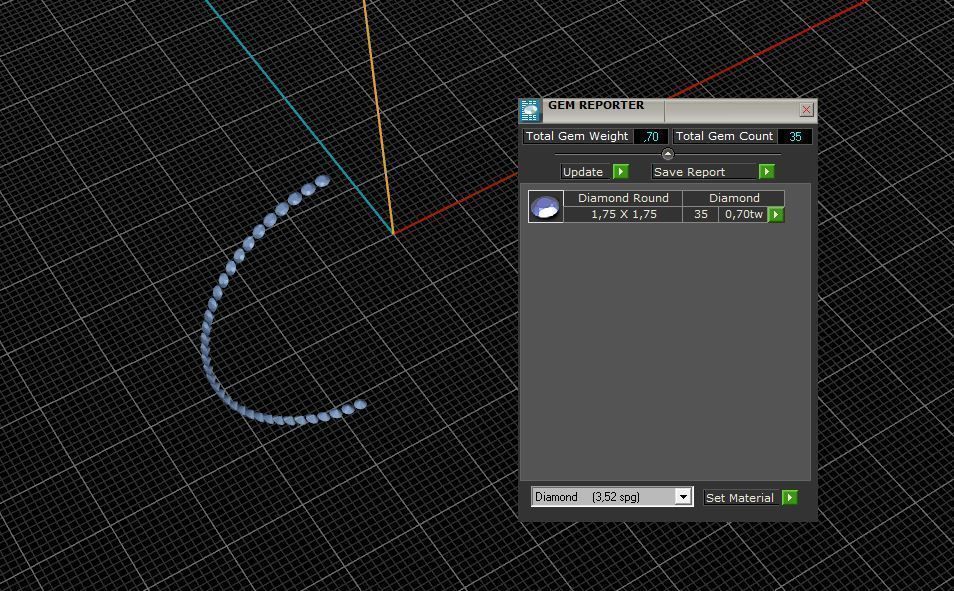
Task: Click the 'Total Gem Count' label
Action: point(724,136)
